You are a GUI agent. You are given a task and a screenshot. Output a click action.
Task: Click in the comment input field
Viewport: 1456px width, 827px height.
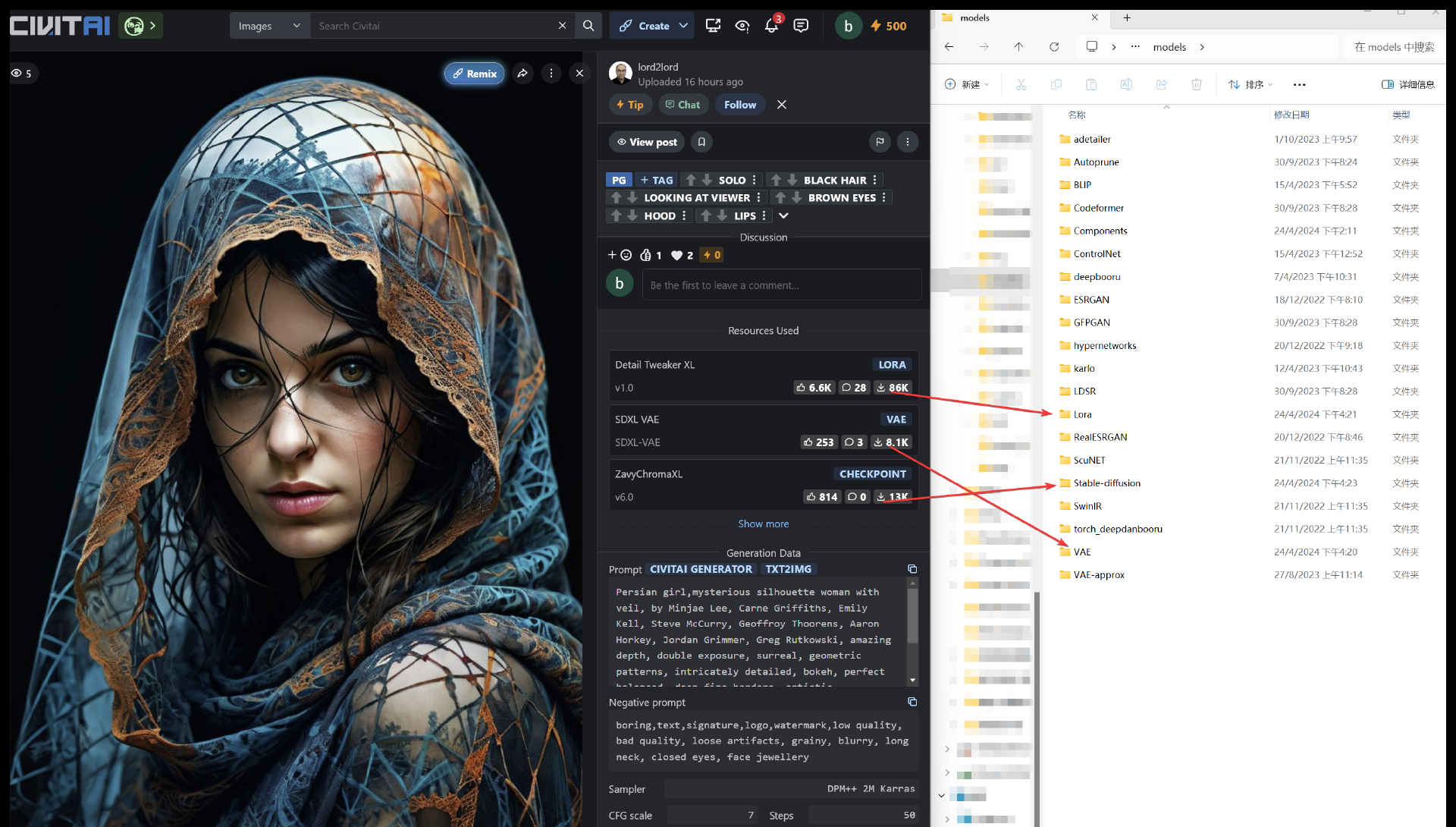(782, 285)
